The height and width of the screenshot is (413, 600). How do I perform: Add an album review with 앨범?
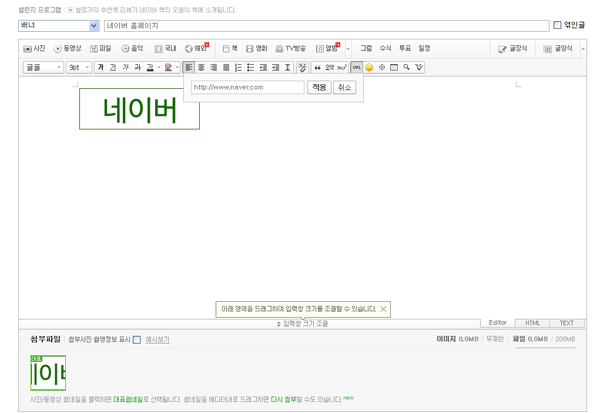pyautogui.click(x=327, y=48)
